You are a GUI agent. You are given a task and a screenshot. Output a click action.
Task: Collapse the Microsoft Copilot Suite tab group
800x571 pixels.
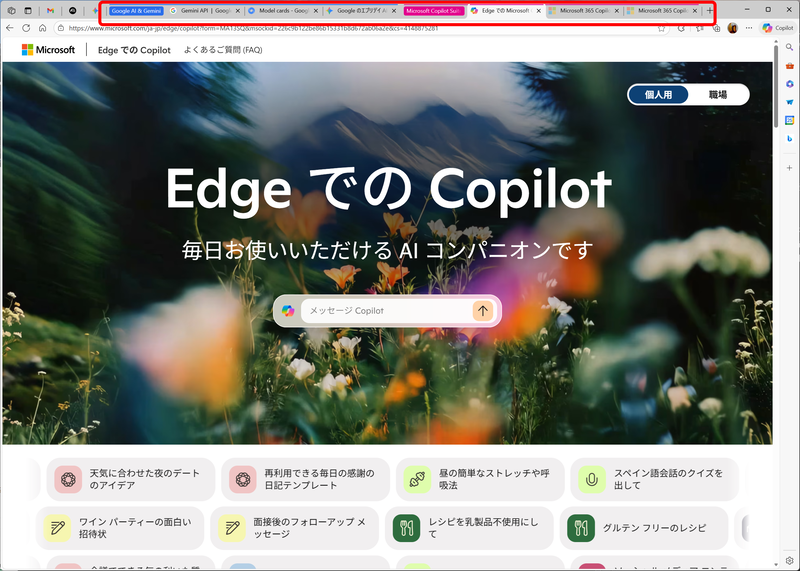(x=434, y=11)
